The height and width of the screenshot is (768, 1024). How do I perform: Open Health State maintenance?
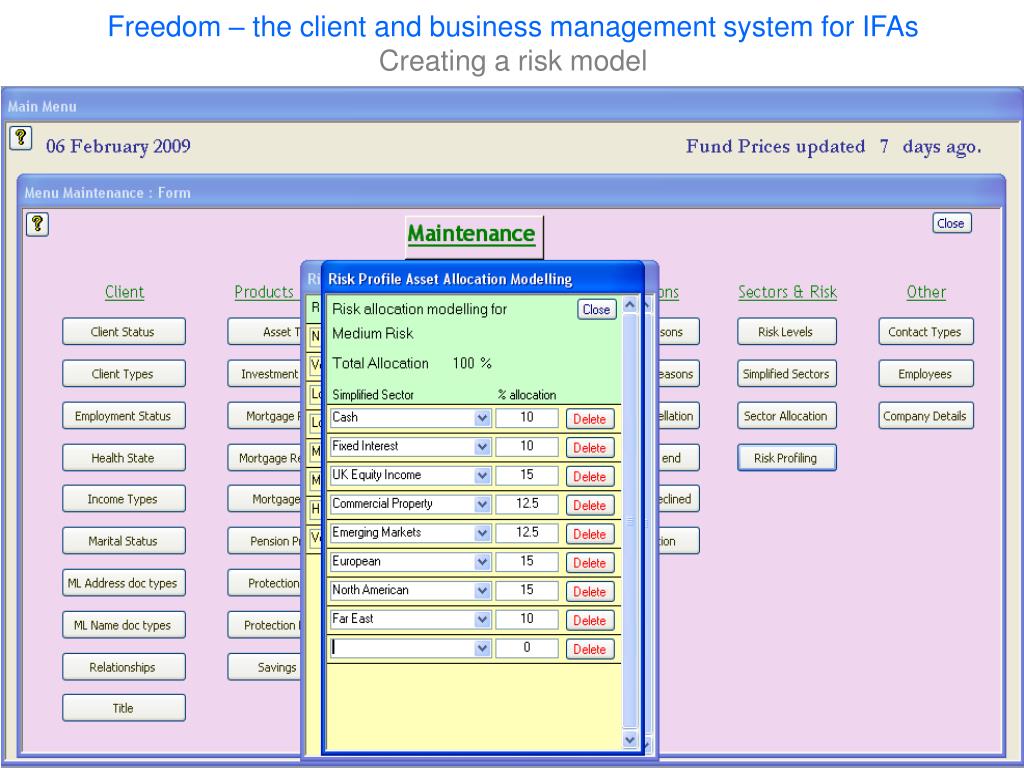[123, 457]
